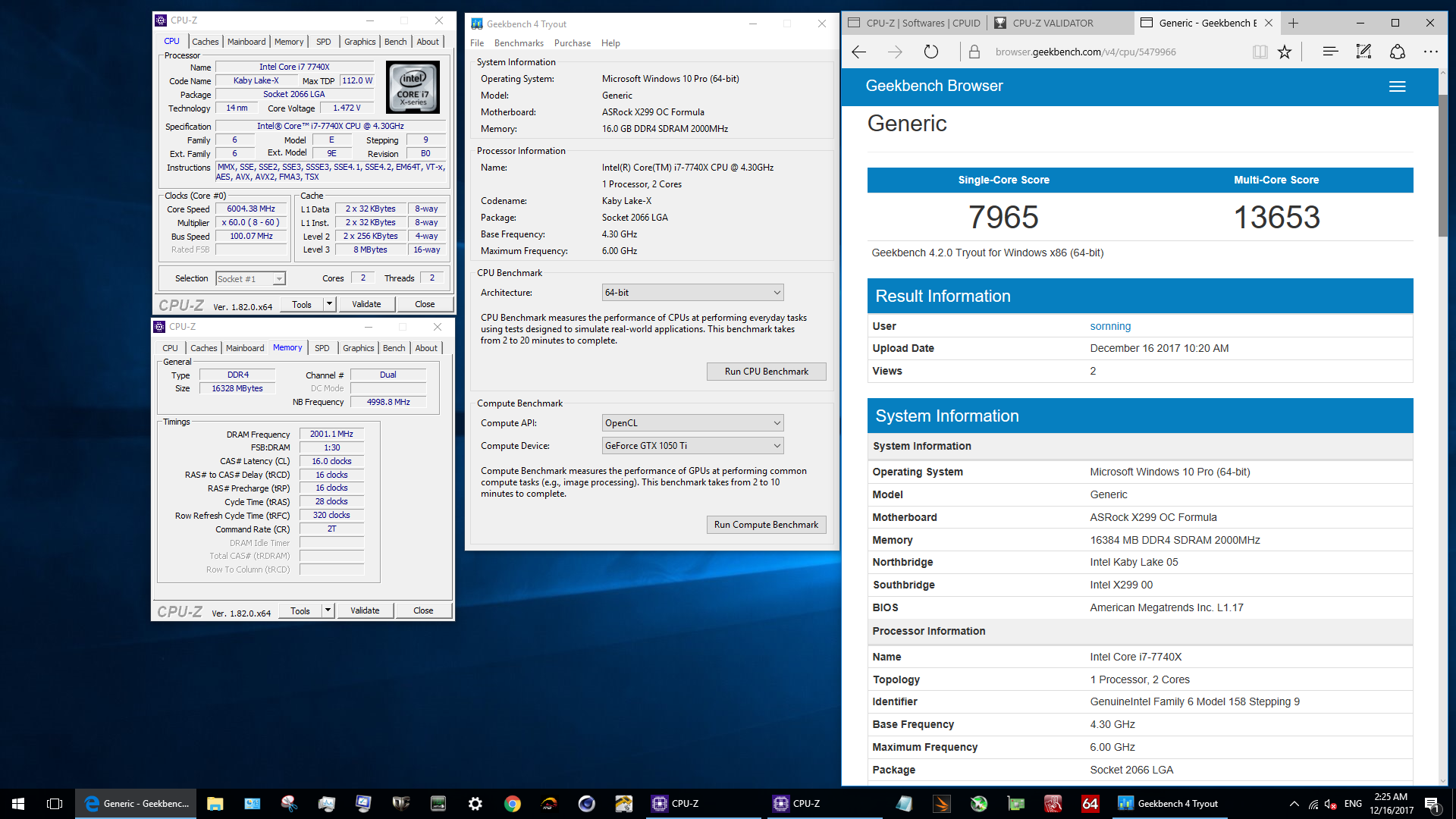
Task: Open the Geekbench File menu
Action: 477,43
